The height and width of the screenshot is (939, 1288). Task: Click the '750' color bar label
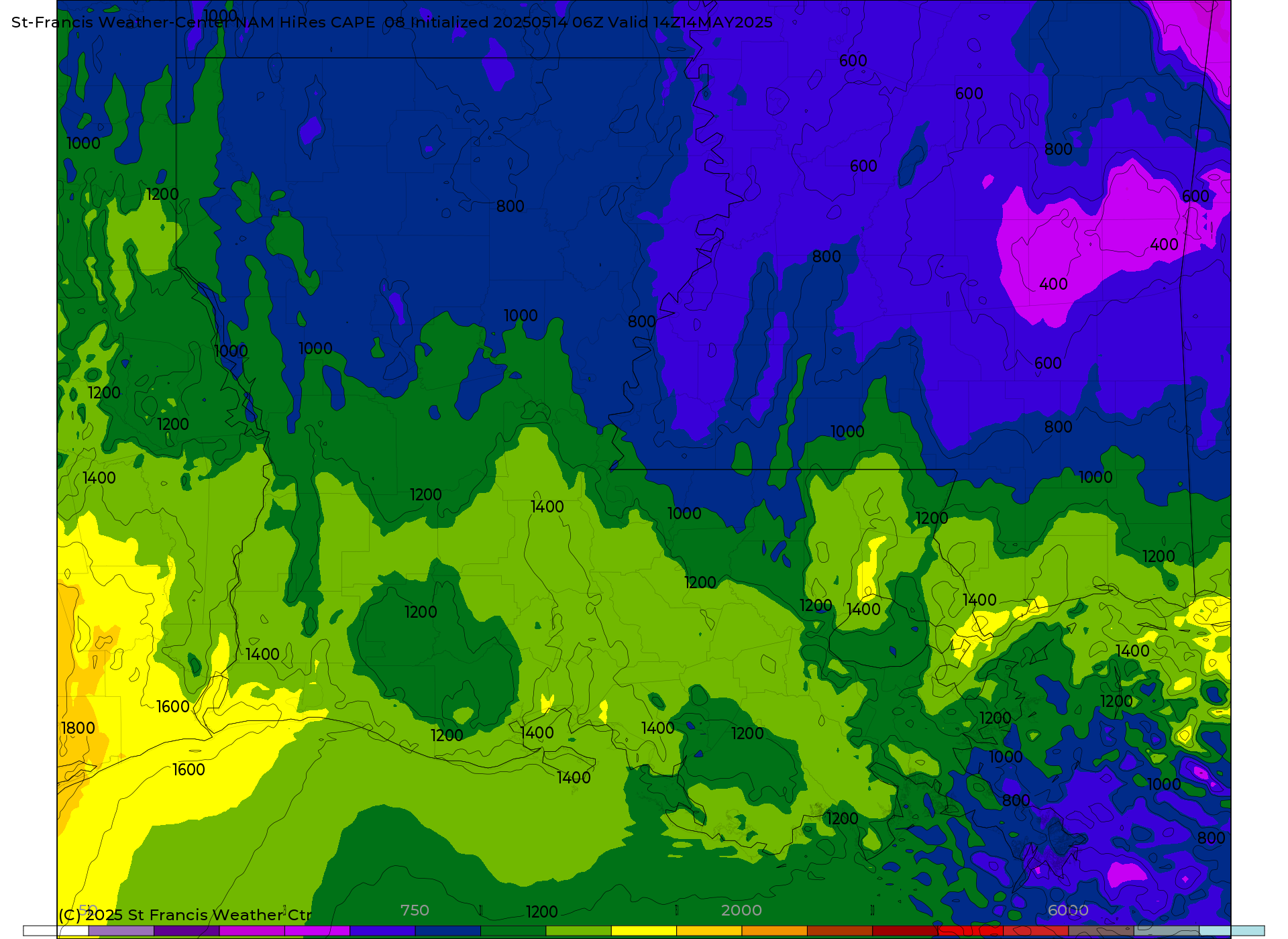click(415, 910)
